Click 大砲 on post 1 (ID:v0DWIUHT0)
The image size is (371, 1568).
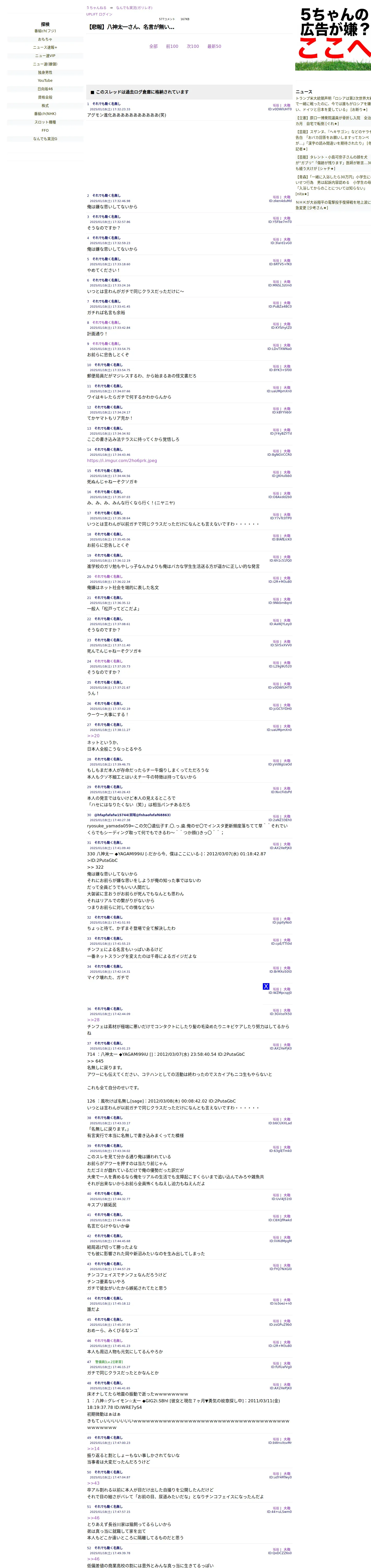(287, 105)
